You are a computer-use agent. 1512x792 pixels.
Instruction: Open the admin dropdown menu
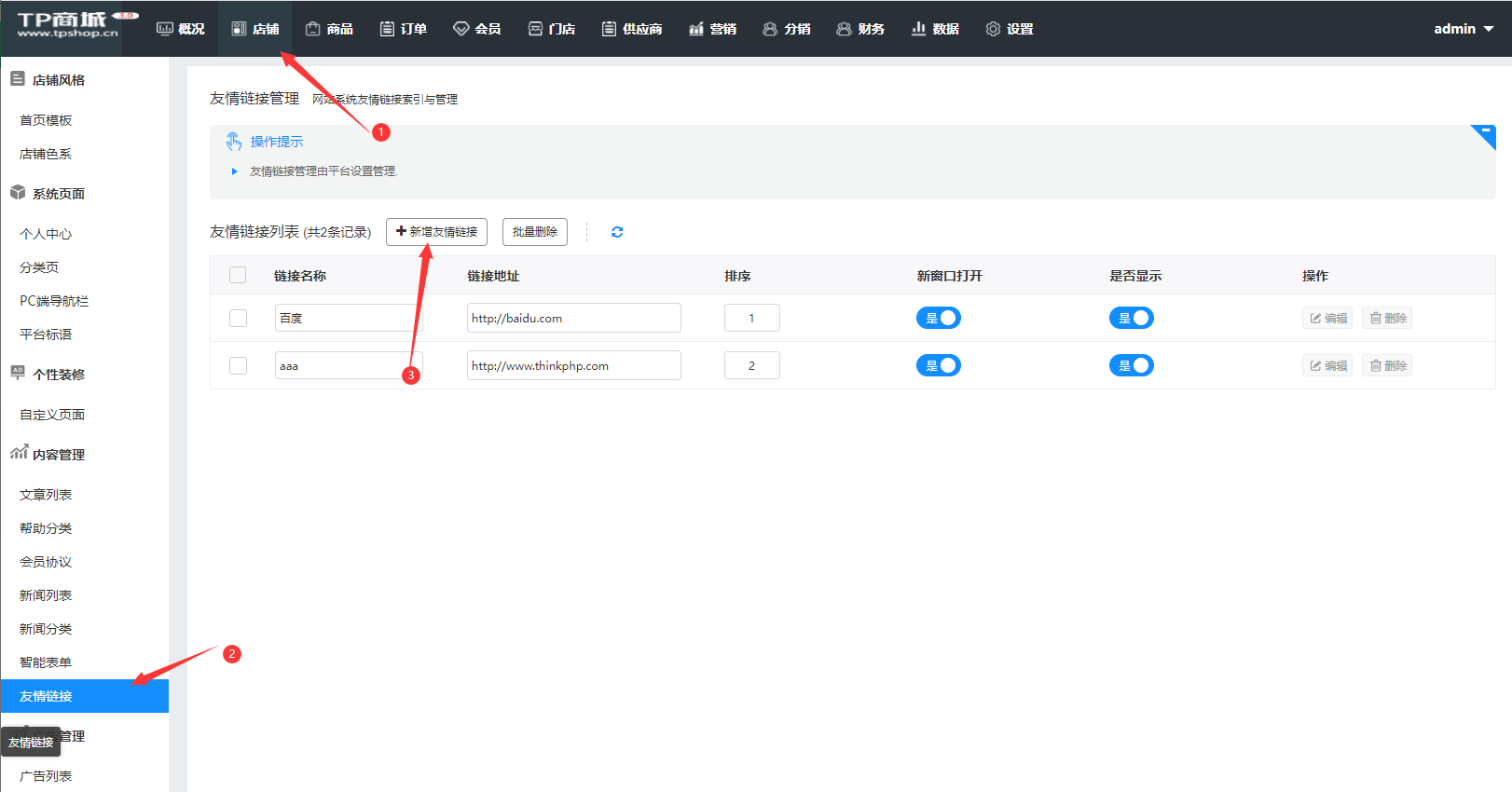click(1463, 29)
